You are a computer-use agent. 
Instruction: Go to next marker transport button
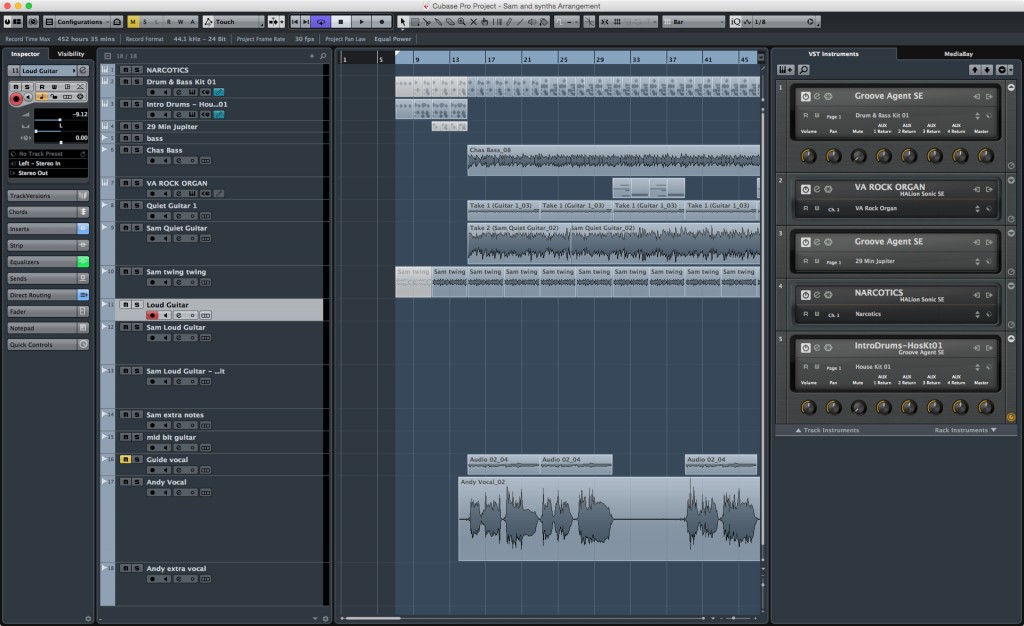click(306, 22)
